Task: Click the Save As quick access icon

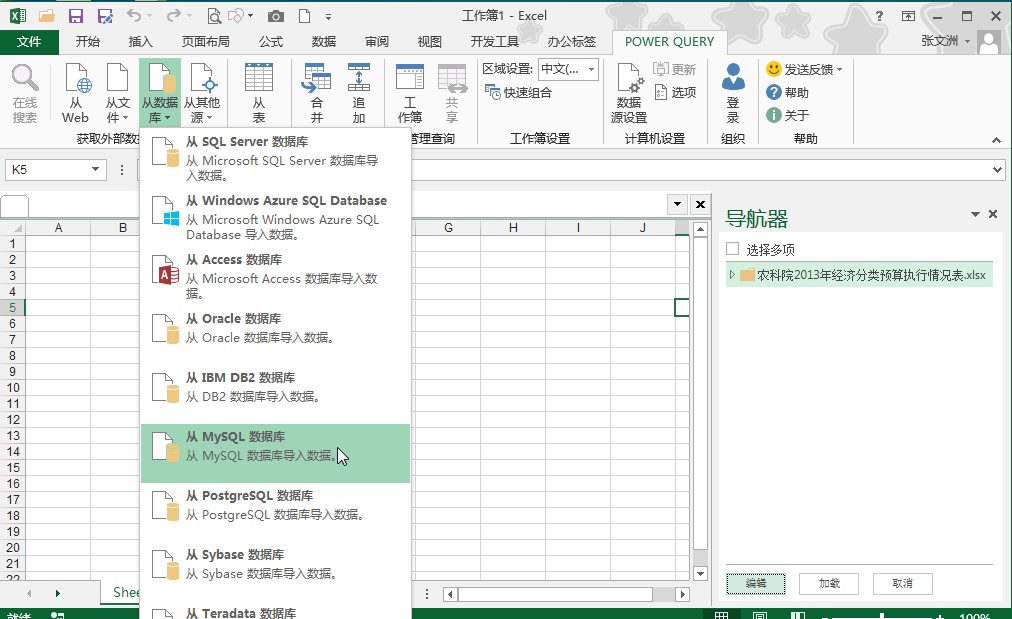Action: tap(105, 16)
